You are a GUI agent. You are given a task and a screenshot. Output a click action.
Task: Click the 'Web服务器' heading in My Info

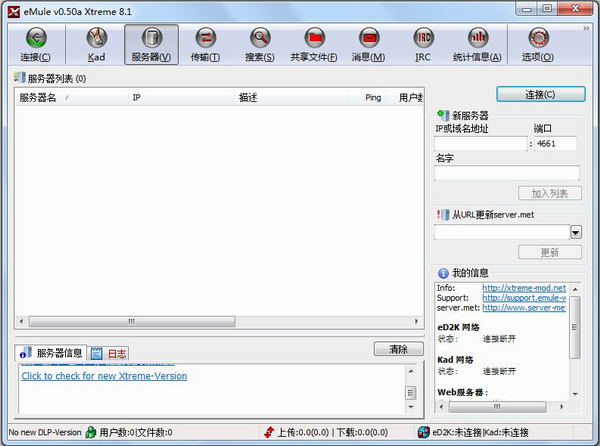[x=462, y=392]
